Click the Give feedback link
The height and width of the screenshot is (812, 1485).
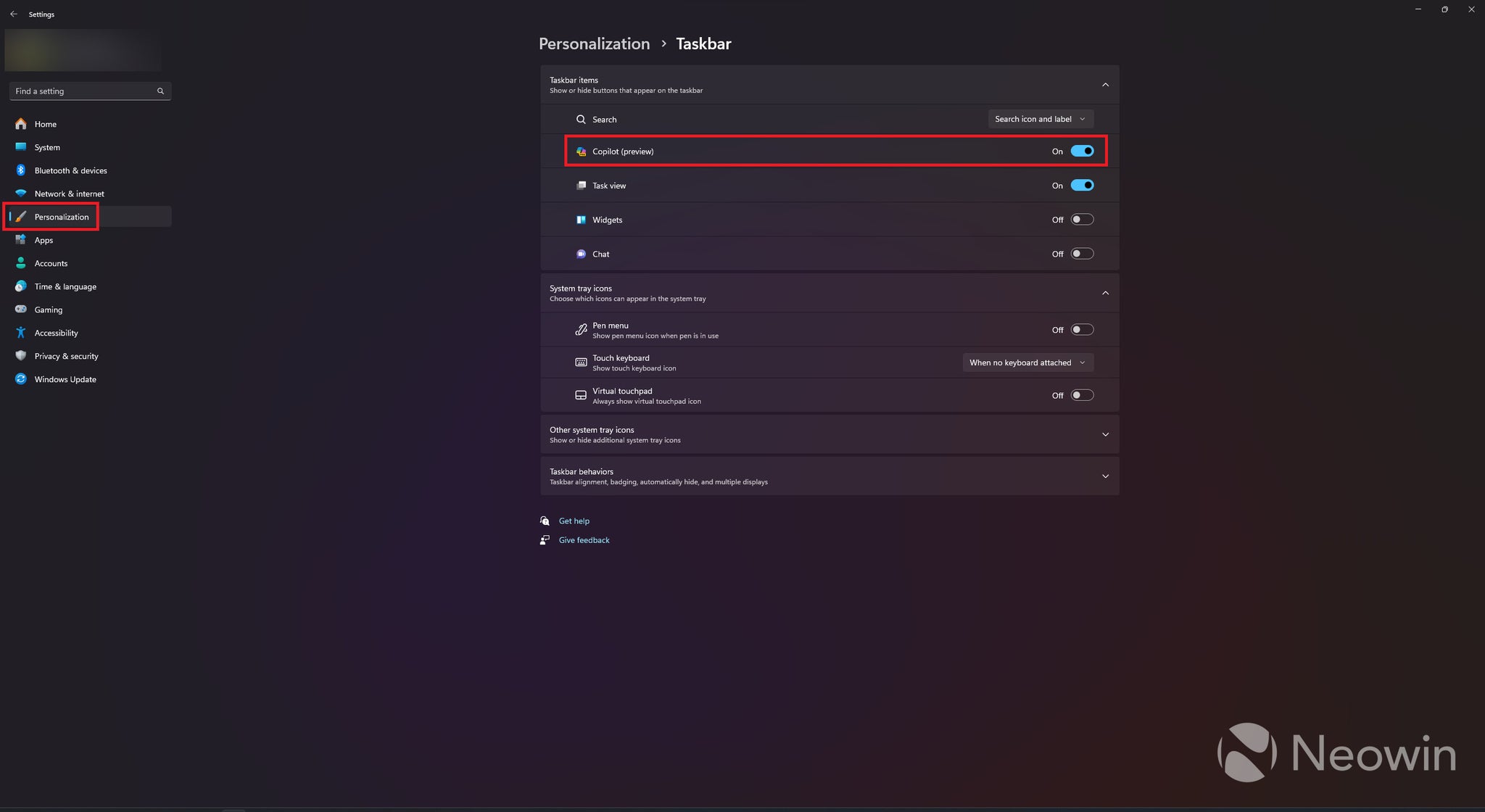tap(584, 540)
